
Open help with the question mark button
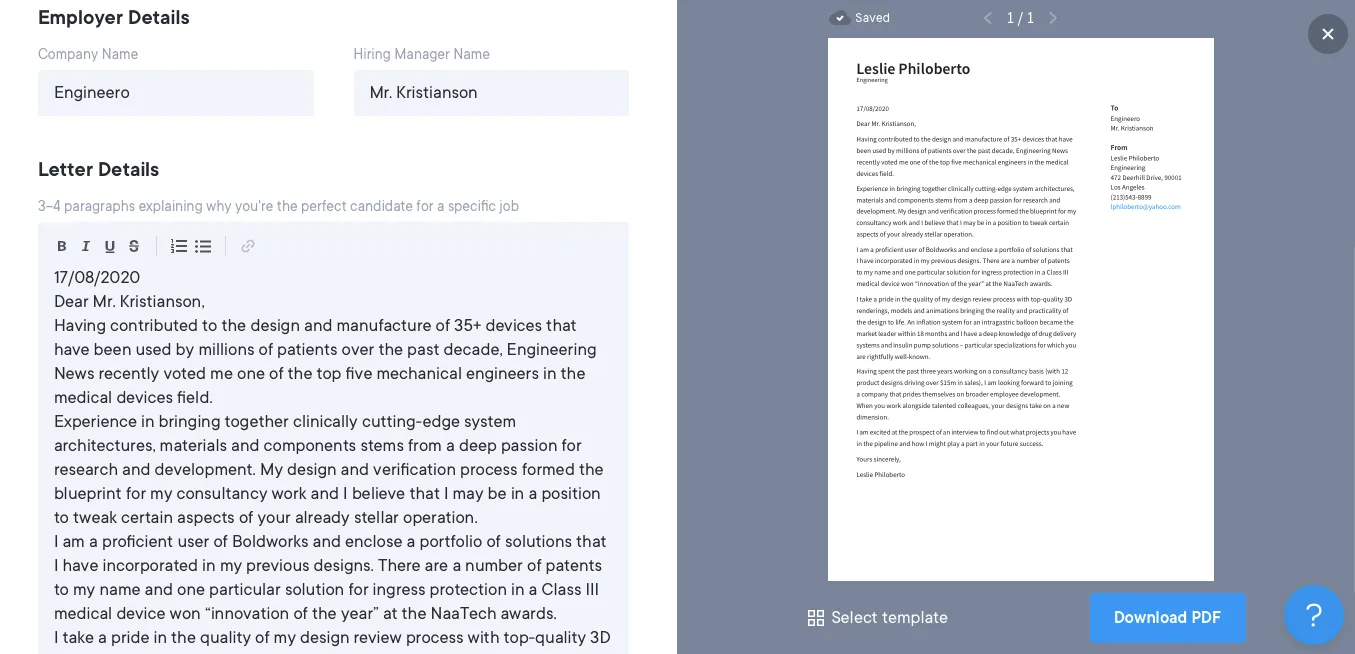(1313, 615)
